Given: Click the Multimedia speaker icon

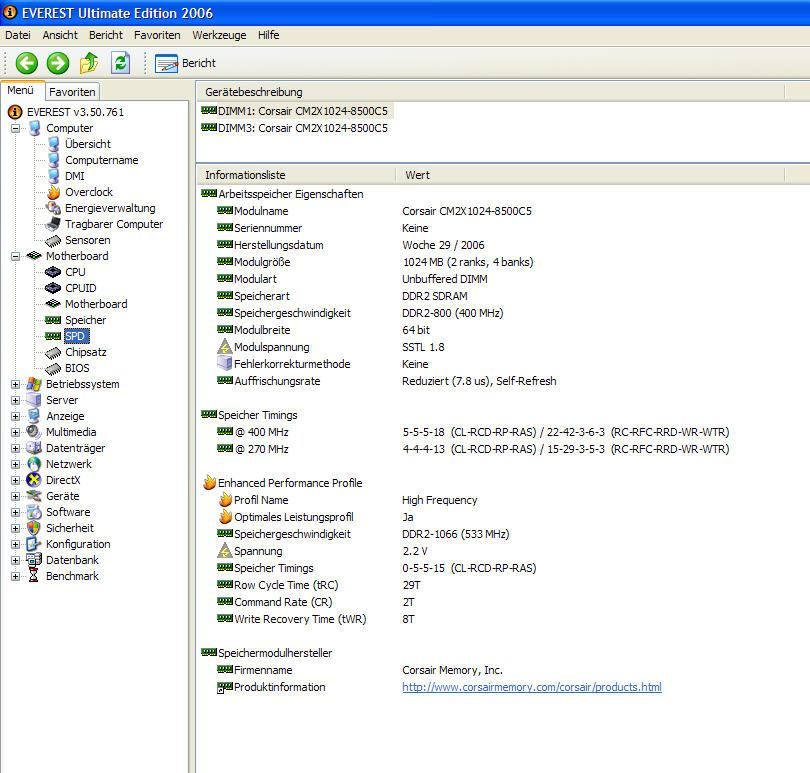Looking at the screenshot, I should (34, 432).
